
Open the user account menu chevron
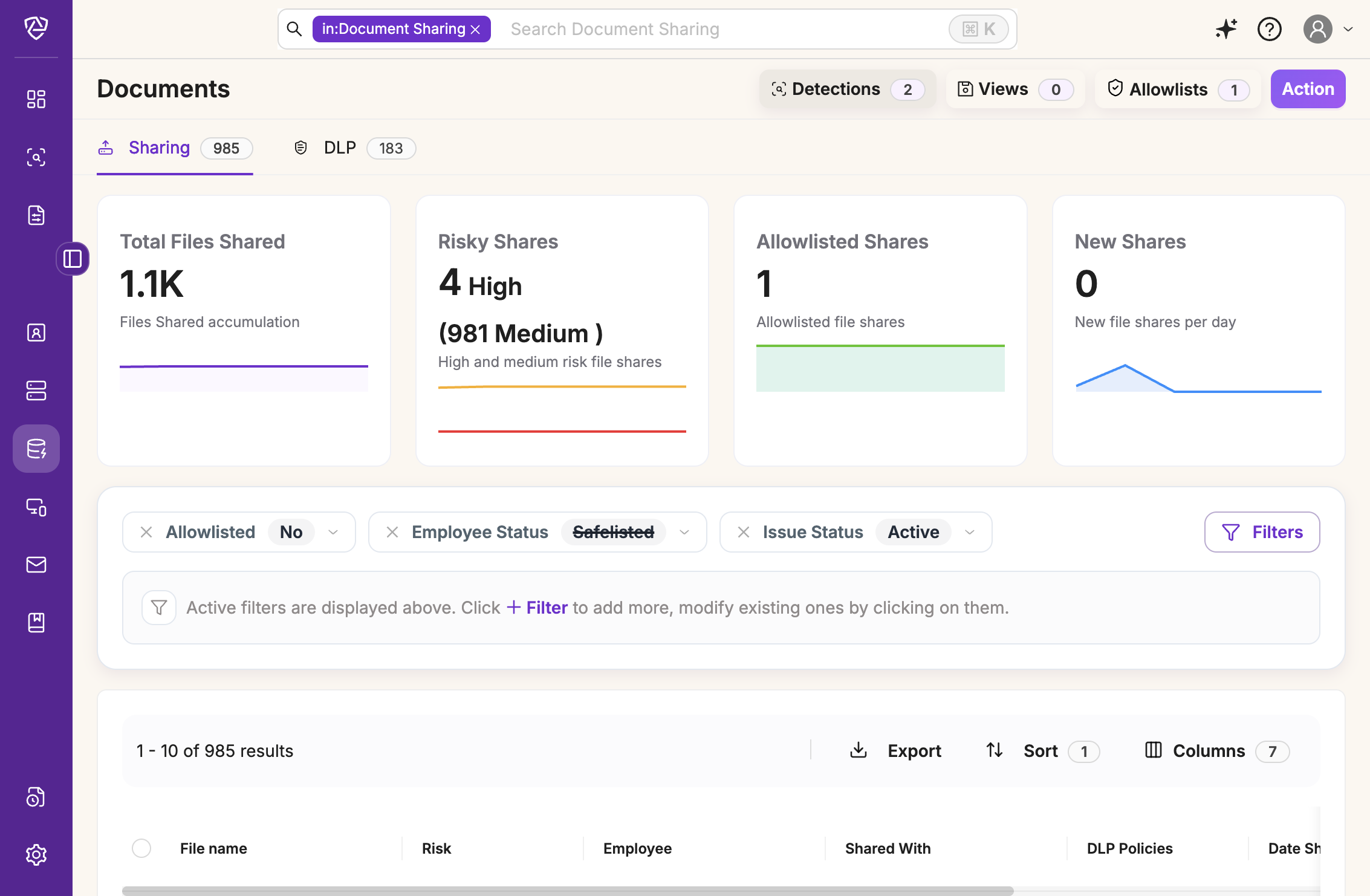tap(1348, 28)
